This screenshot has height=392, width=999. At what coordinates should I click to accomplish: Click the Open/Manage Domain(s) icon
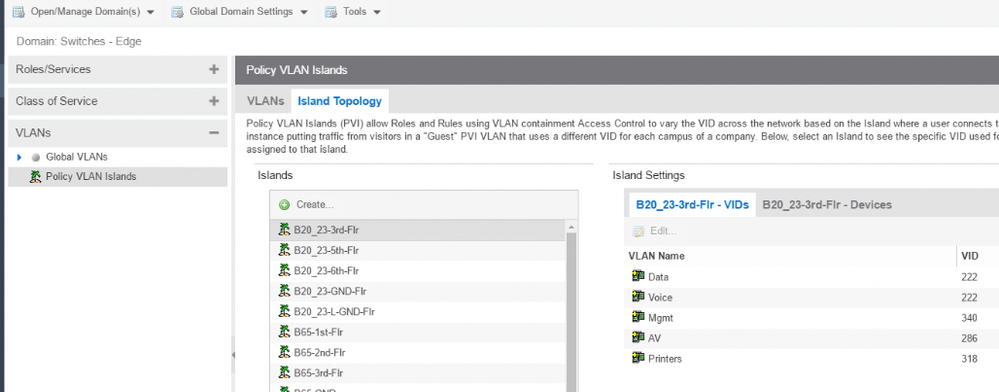pos(18,11)
